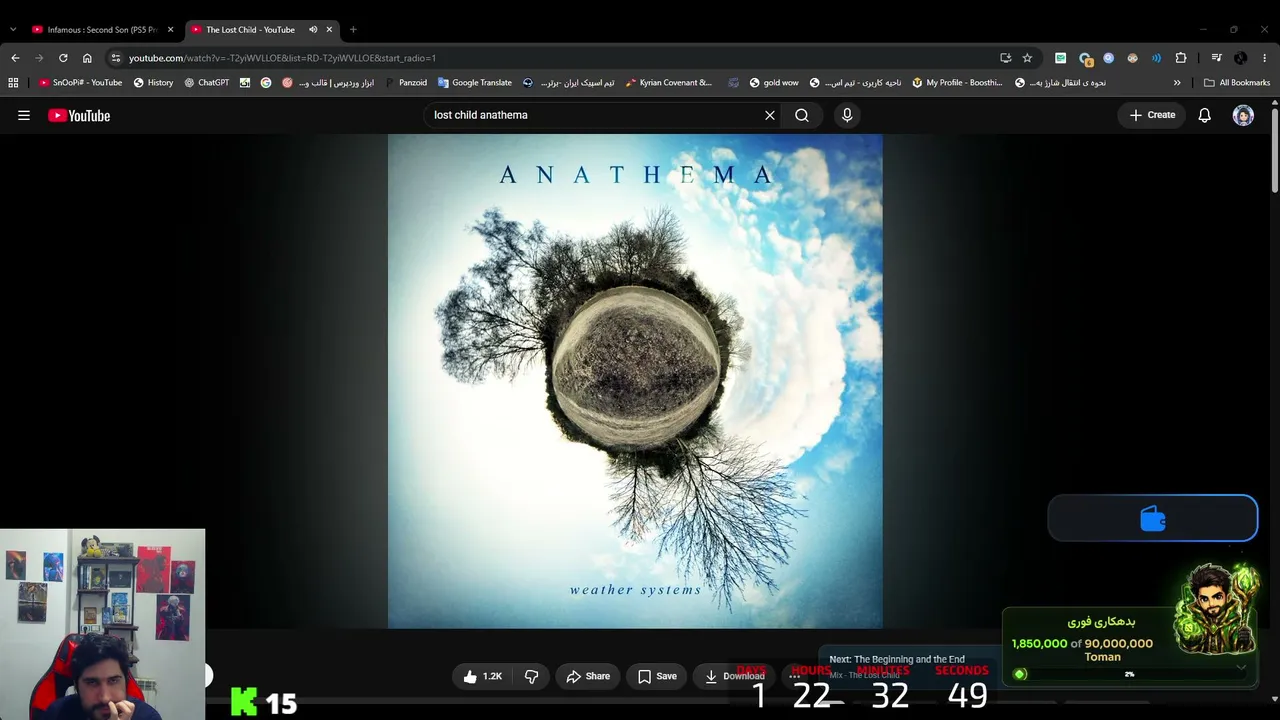Click the sound-wave extension icon

(x=1157, y=58)
